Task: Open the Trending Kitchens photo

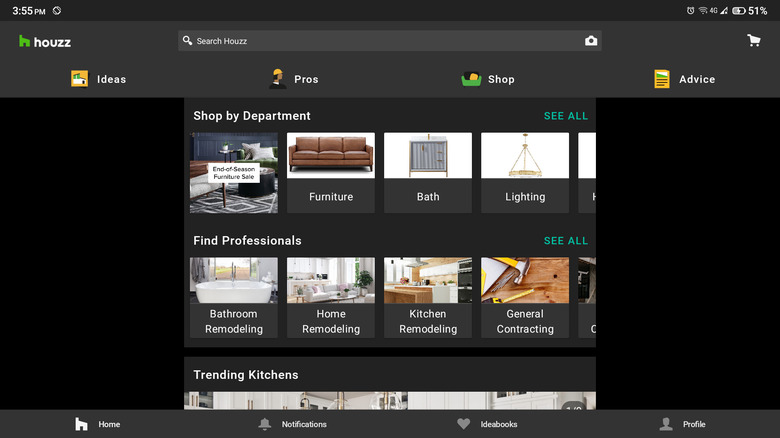Action: pyautogui.click(x=390, y=401)
